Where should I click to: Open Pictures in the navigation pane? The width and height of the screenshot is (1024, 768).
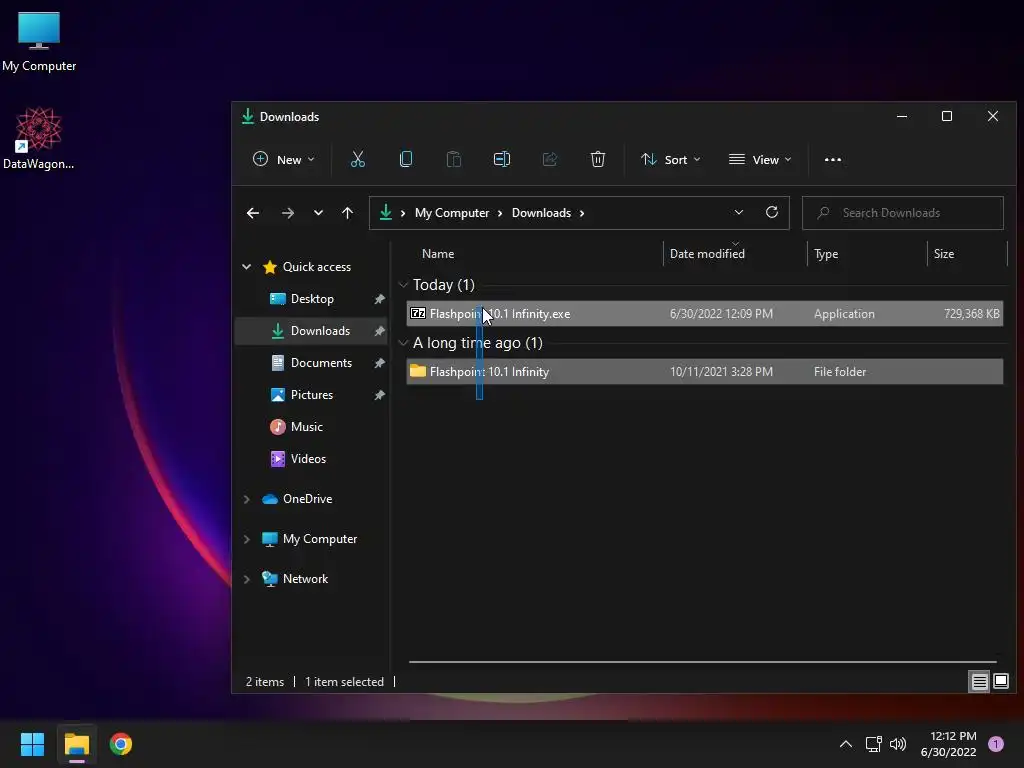[x=312, y=394]
